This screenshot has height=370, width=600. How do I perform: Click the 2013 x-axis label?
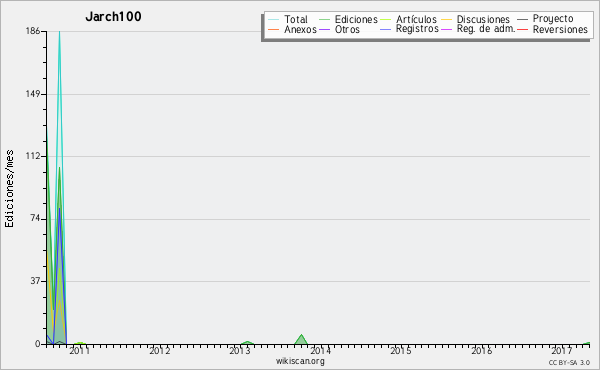240,350
